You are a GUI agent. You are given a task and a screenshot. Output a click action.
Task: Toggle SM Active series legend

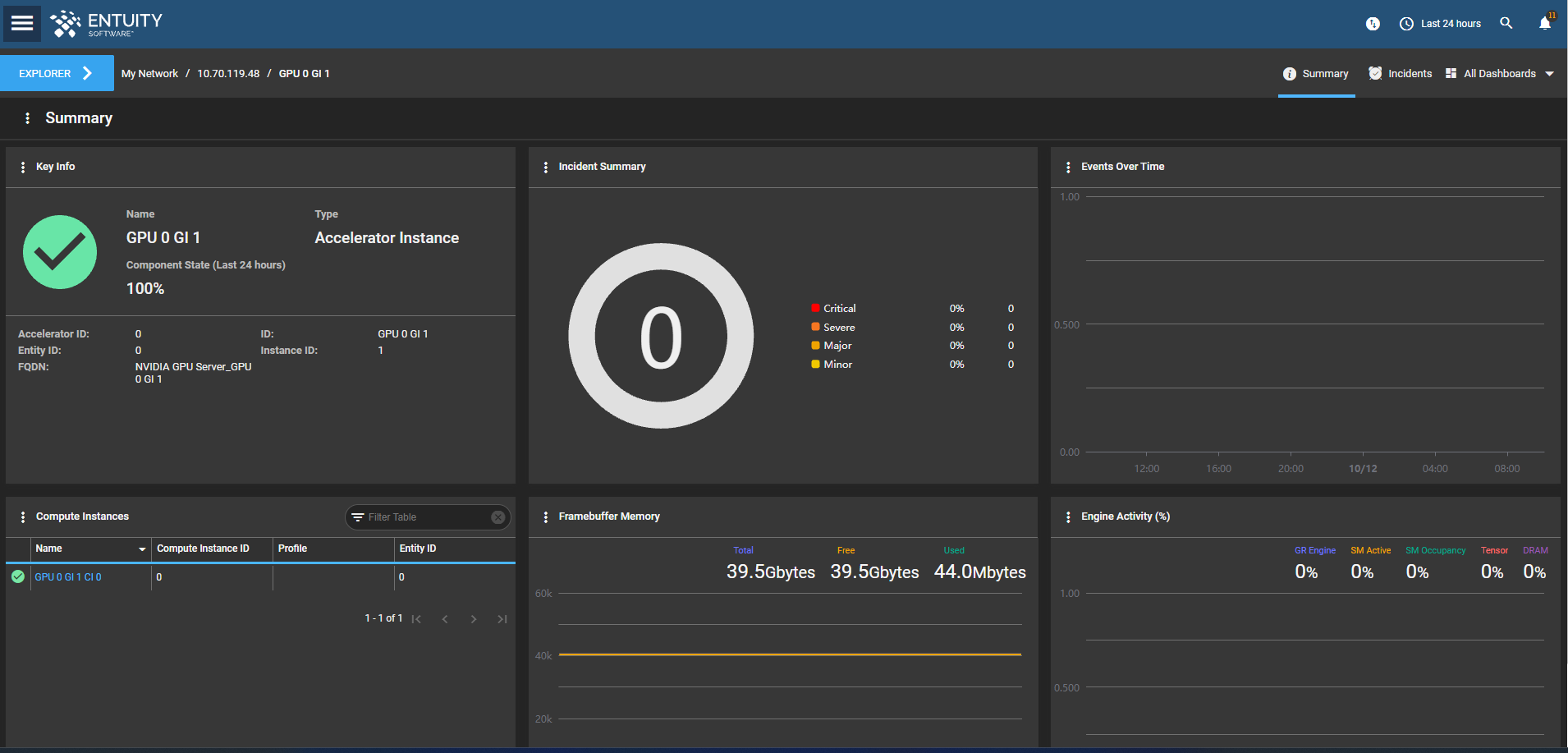1371,550
